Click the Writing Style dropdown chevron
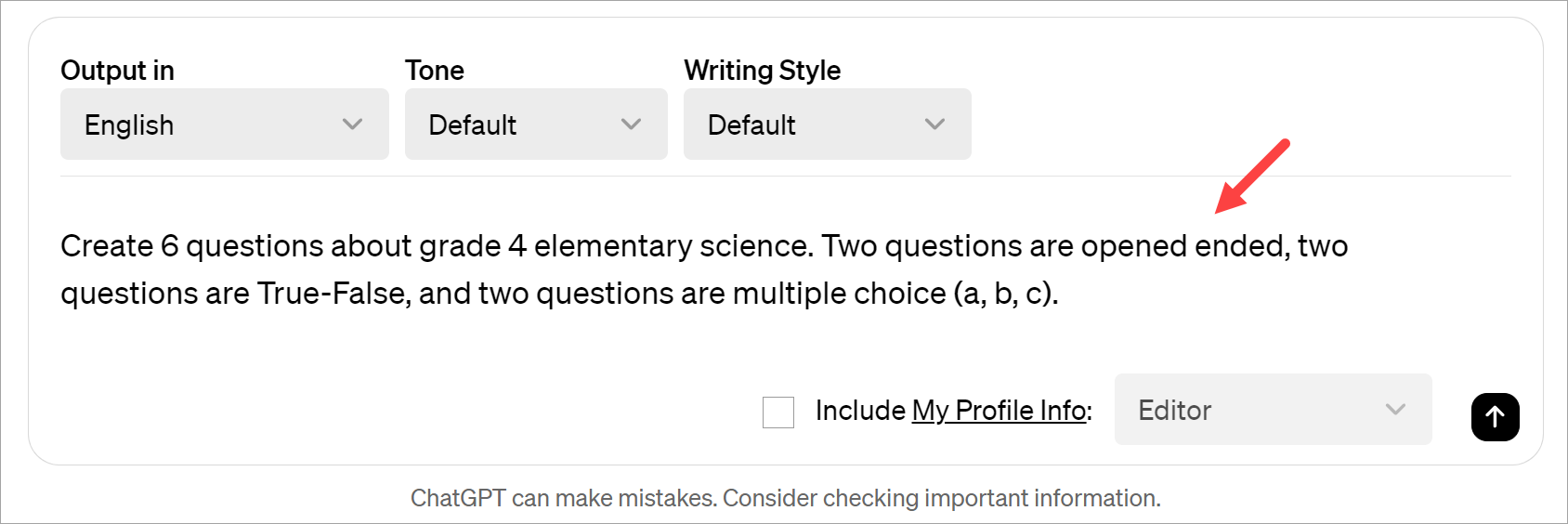Image resolution: width=1568 pixels, height=524 pixels. [x=934, y=124]
